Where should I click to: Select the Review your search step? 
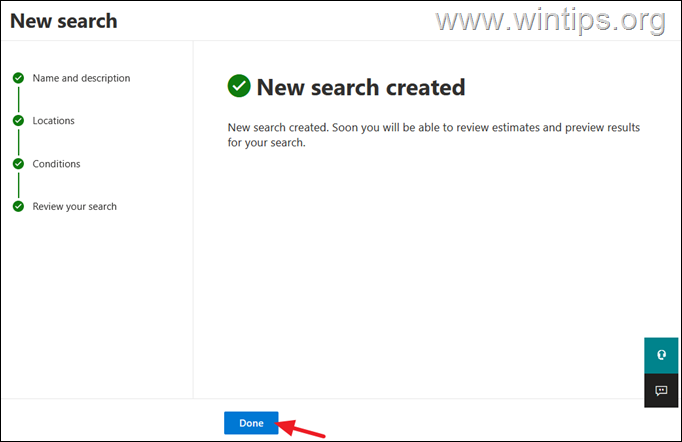(x=75, y=206)
